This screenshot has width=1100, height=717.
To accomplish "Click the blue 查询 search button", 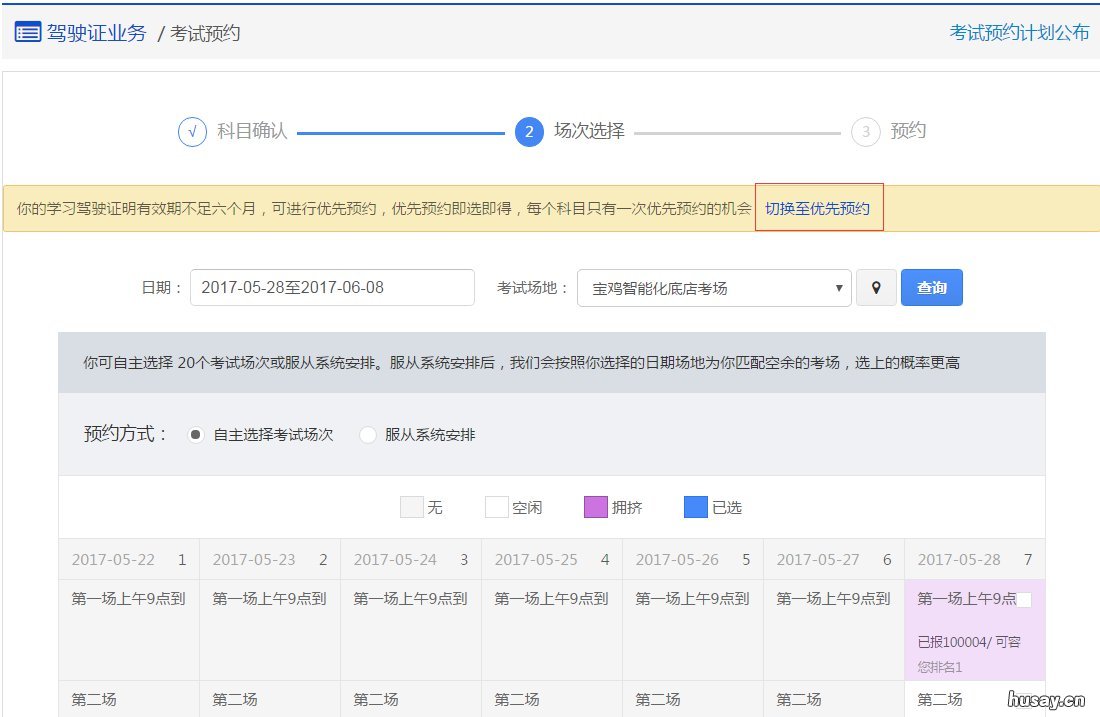I will click(931, 287).
